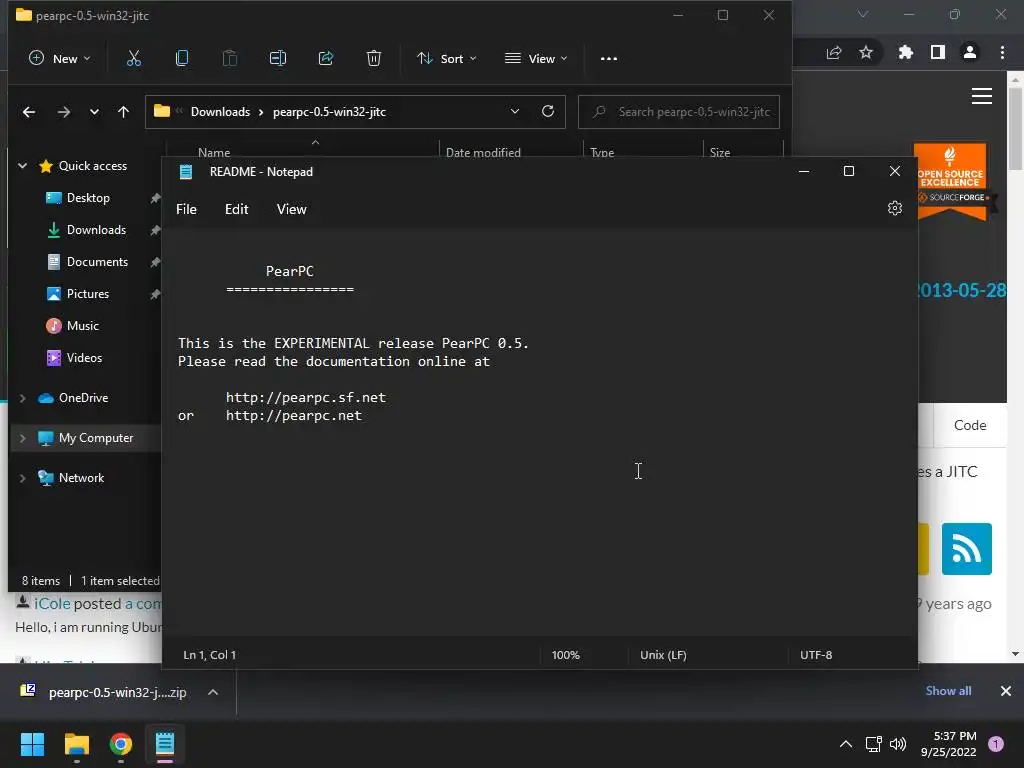Select Documents in the navigation pane

pyautogui.click(x=97, y=262)
